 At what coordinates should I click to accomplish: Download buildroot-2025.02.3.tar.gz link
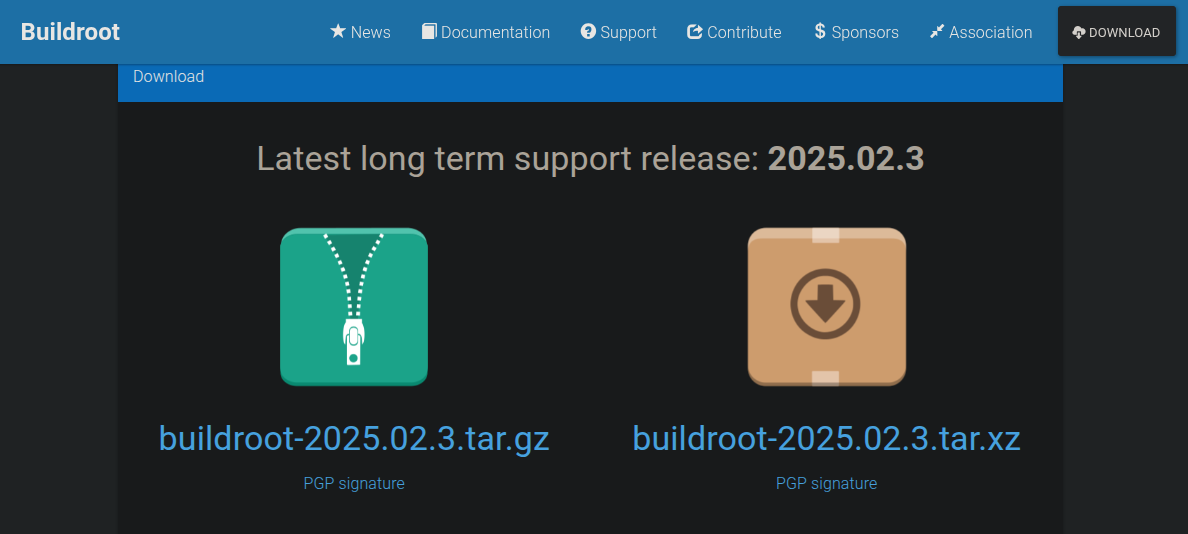click(354, 439)
